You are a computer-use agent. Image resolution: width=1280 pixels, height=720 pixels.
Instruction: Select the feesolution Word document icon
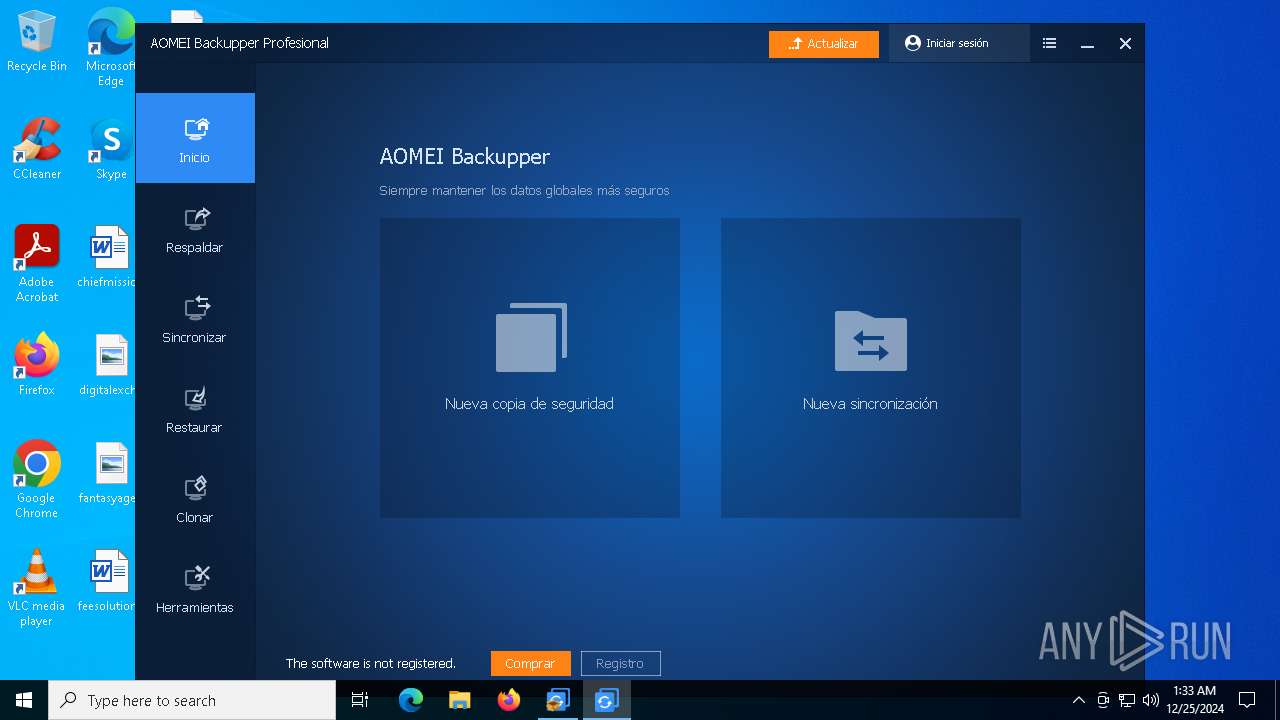[108, 581]
